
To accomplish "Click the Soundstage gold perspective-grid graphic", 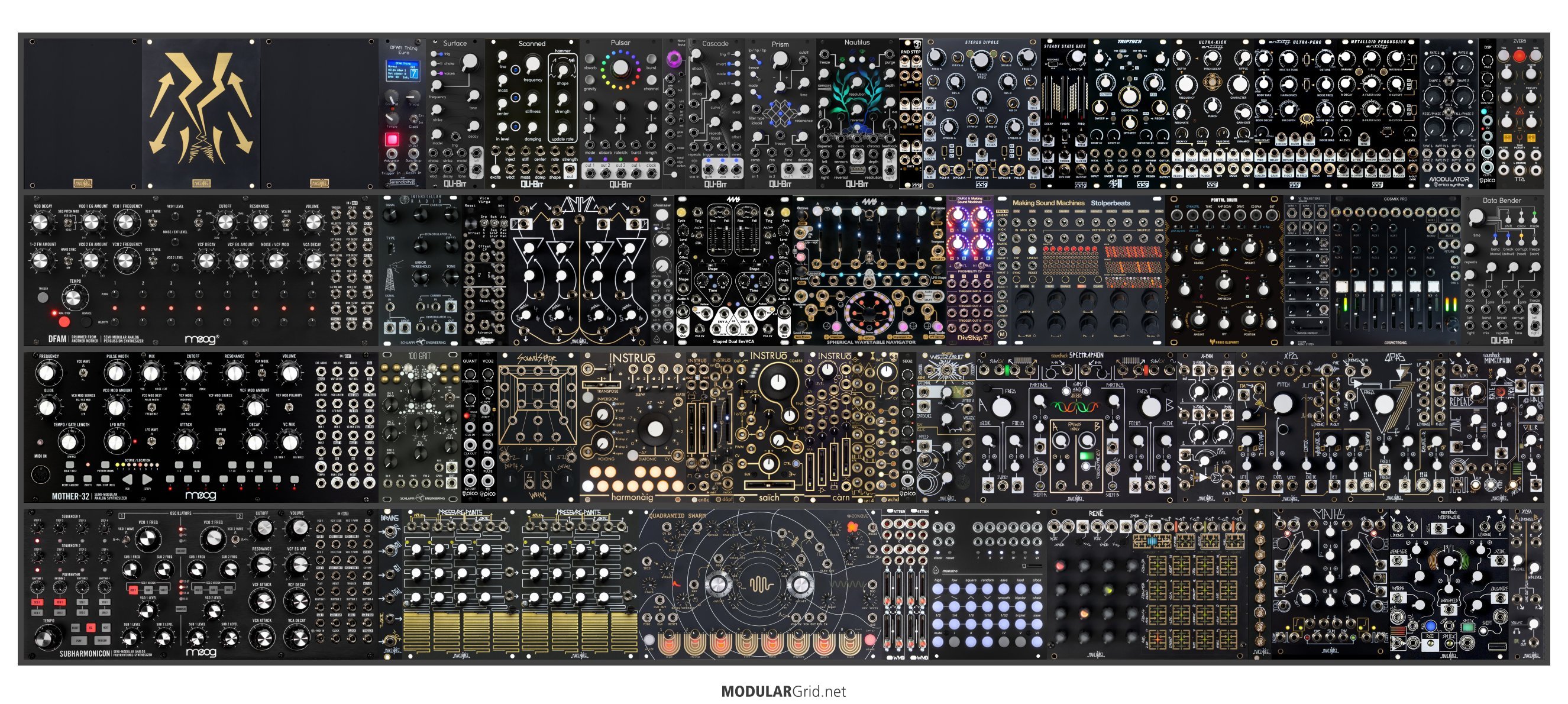I will point(538,405).
